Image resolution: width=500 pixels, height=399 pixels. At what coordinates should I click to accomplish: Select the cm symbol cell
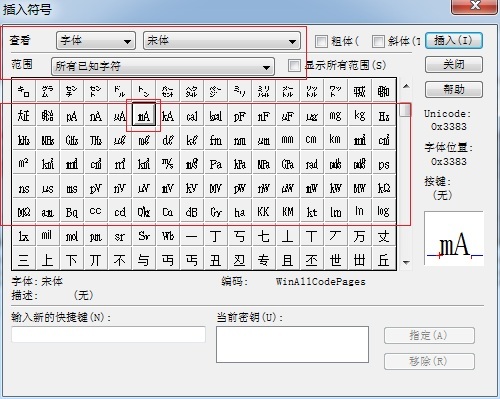312,140
